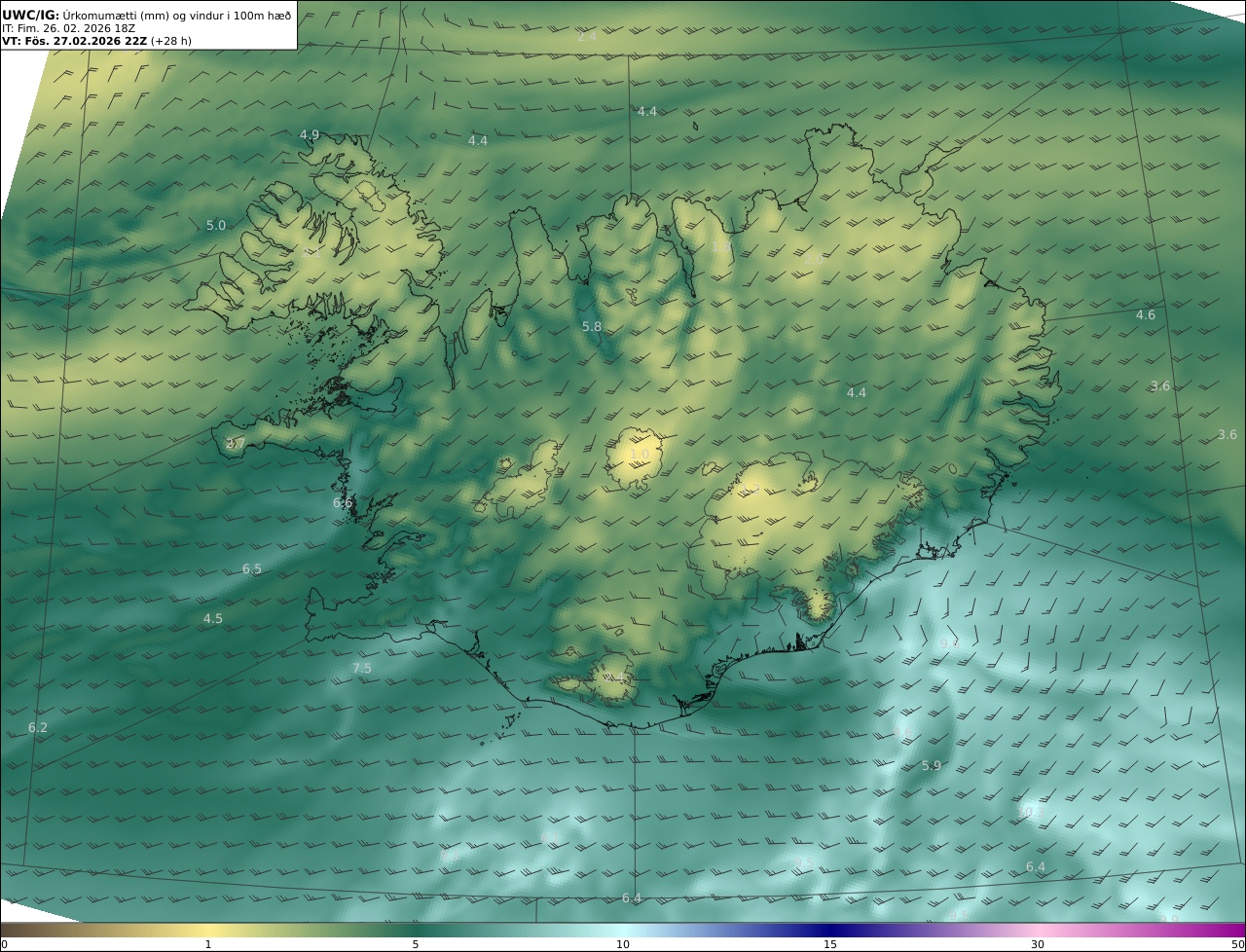Select the initial time line "IT: Fim. 26. 02. 2026 18Z"
Viewport: 1246px width, 952px height.
pos(68,28)
